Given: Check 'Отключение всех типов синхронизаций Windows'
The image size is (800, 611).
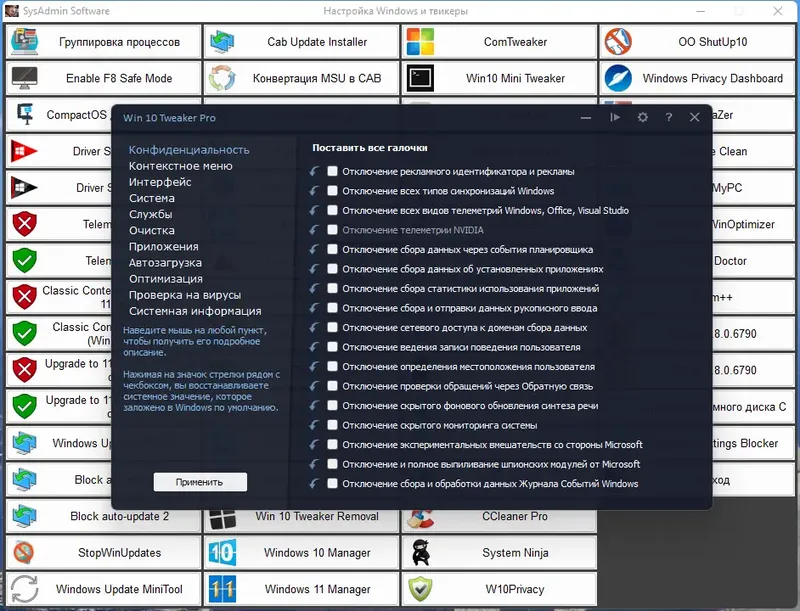Looking at the screenshot, I should pos(334,190).
